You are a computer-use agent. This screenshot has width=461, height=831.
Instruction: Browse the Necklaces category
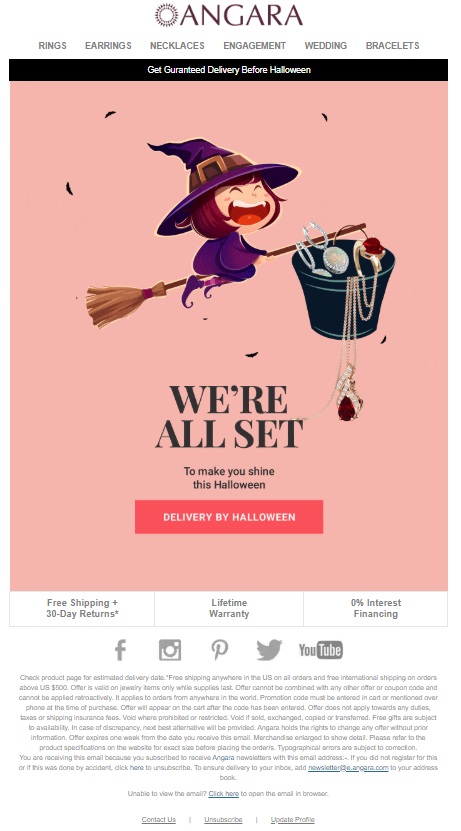[x=177, y=46]
